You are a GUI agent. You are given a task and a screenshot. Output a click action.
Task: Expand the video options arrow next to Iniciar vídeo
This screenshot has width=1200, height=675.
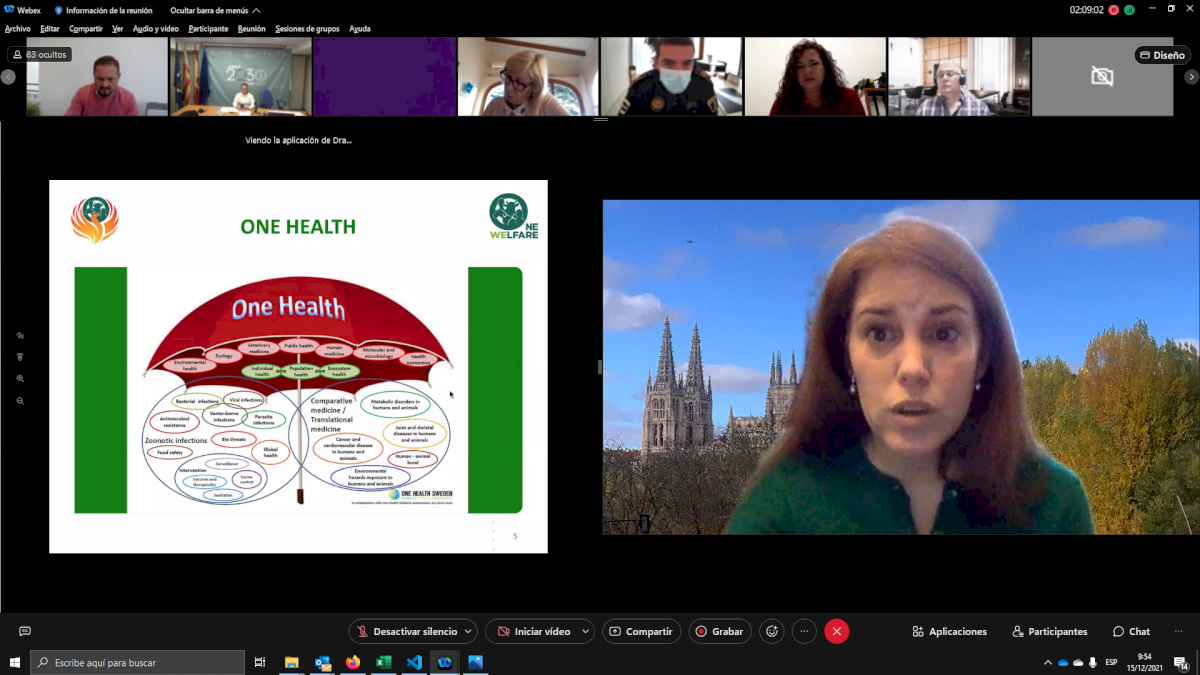[585, 632]
